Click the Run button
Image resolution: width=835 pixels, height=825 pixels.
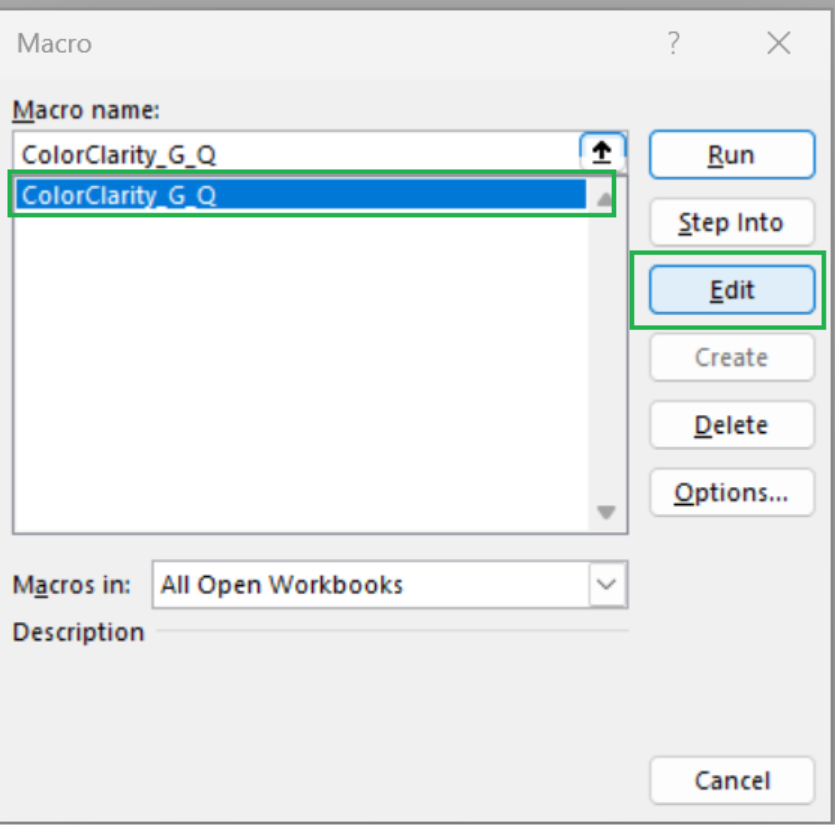tap(732, 154)
